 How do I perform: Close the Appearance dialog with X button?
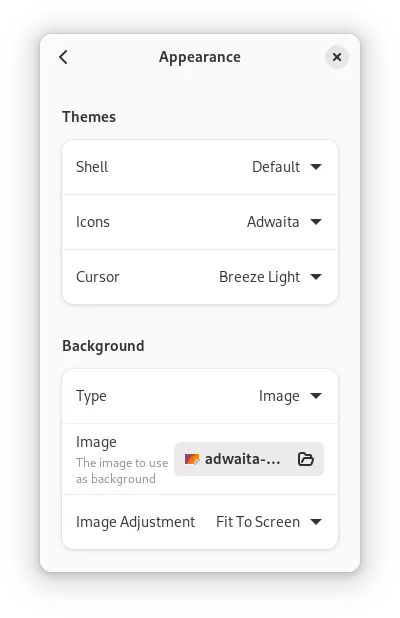point(337,57)
